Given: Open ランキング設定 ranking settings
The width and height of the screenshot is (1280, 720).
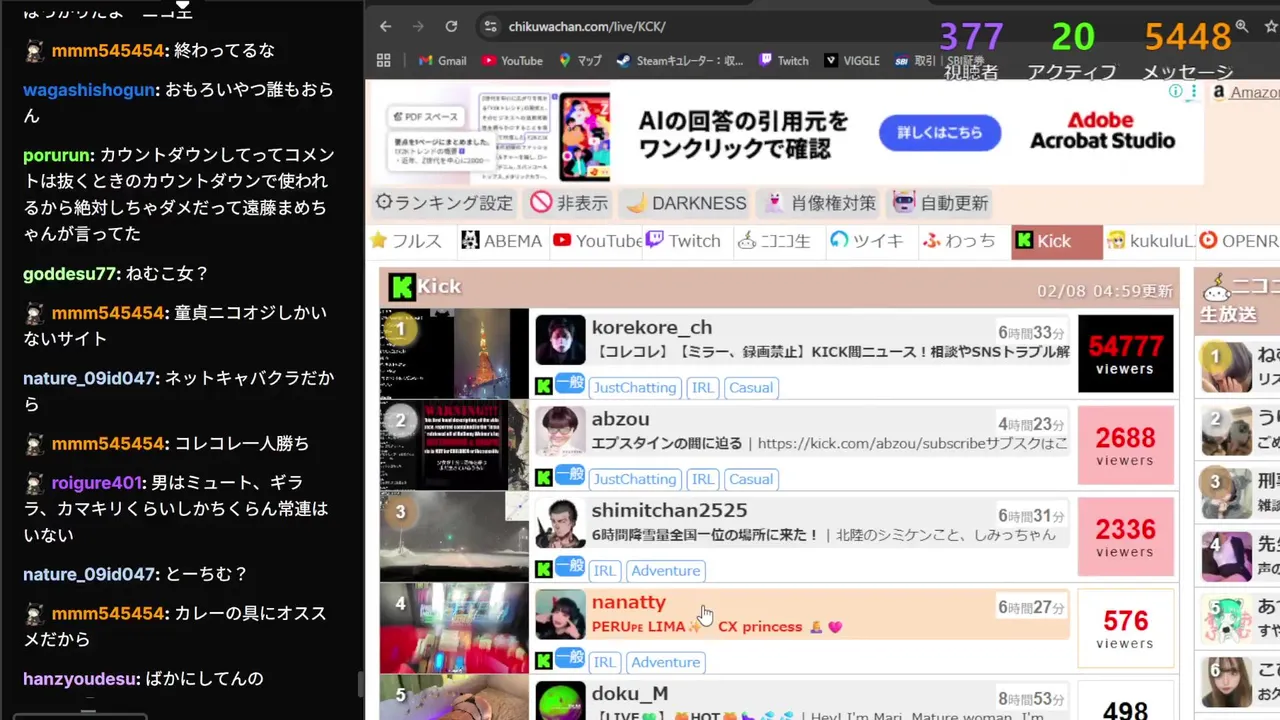Looking at the screenshot, I should tap(443, 203).
